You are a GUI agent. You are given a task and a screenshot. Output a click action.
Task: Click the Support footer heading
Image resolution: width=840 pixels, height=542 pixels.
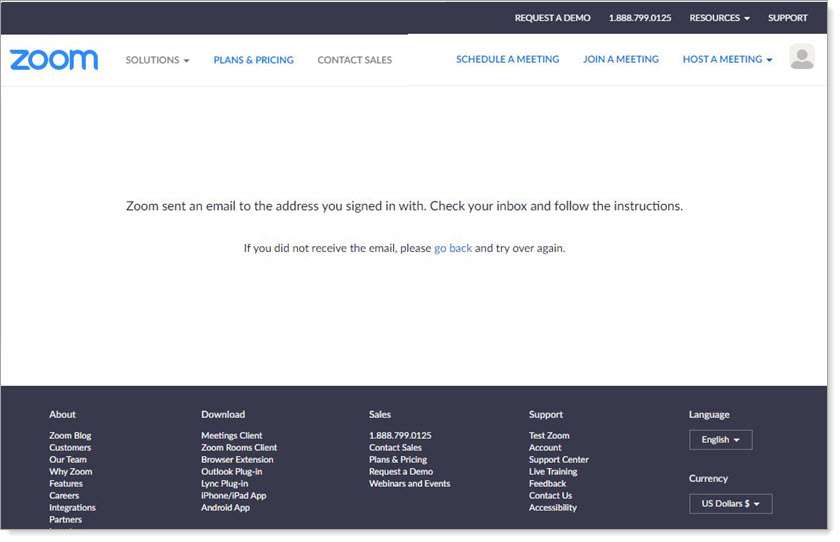coord(545,415)
